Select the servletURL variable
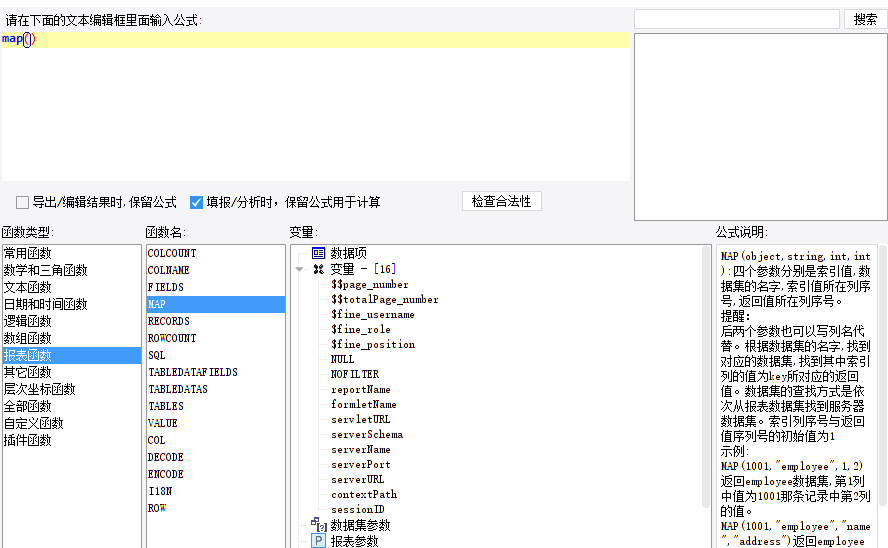 [x=361, y=419]
